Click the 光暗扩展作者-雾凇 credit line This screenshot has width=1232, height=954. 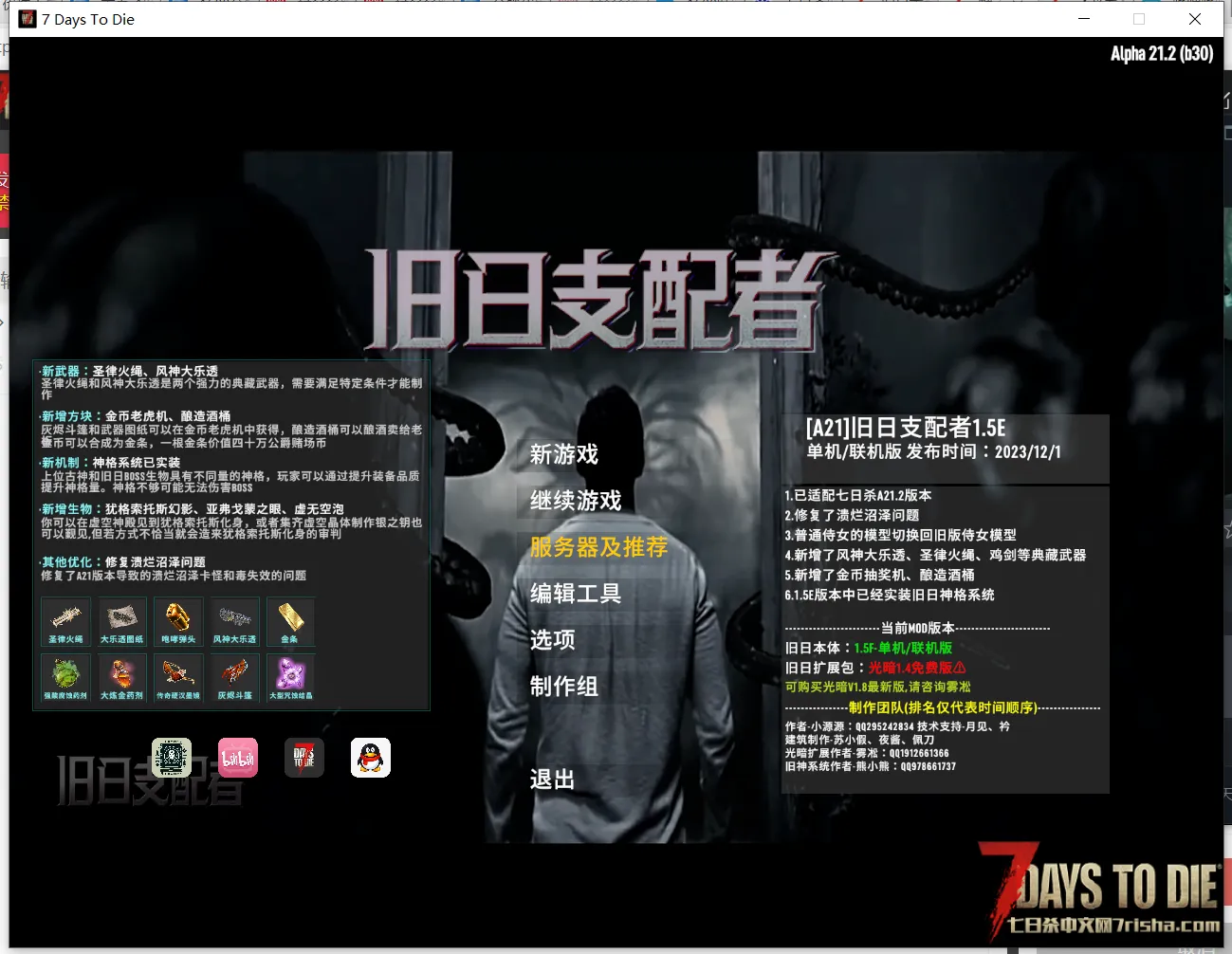(867, 753)
